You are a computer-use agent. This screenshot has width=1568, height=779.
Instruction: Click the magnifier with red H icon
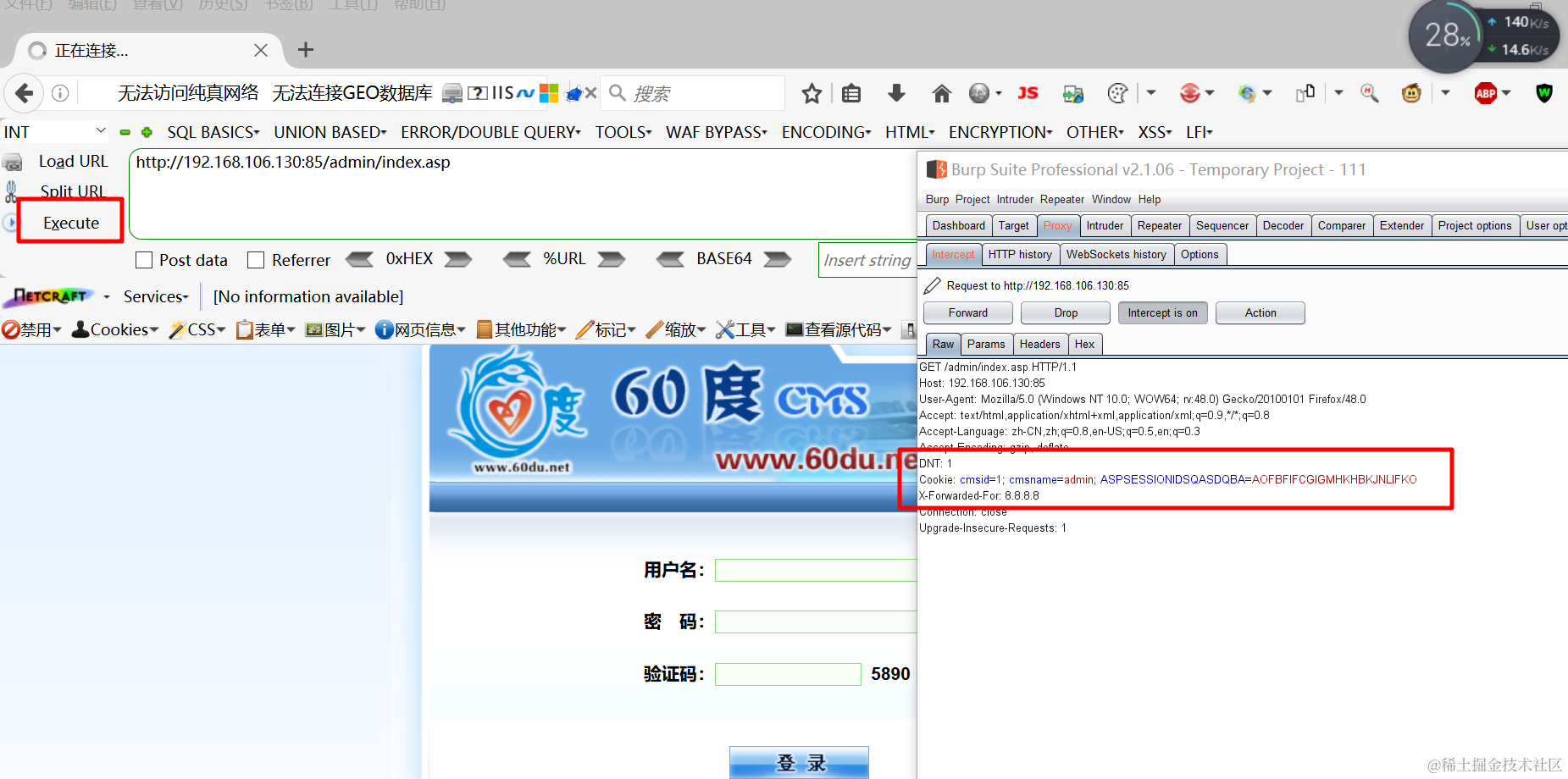1369,93
